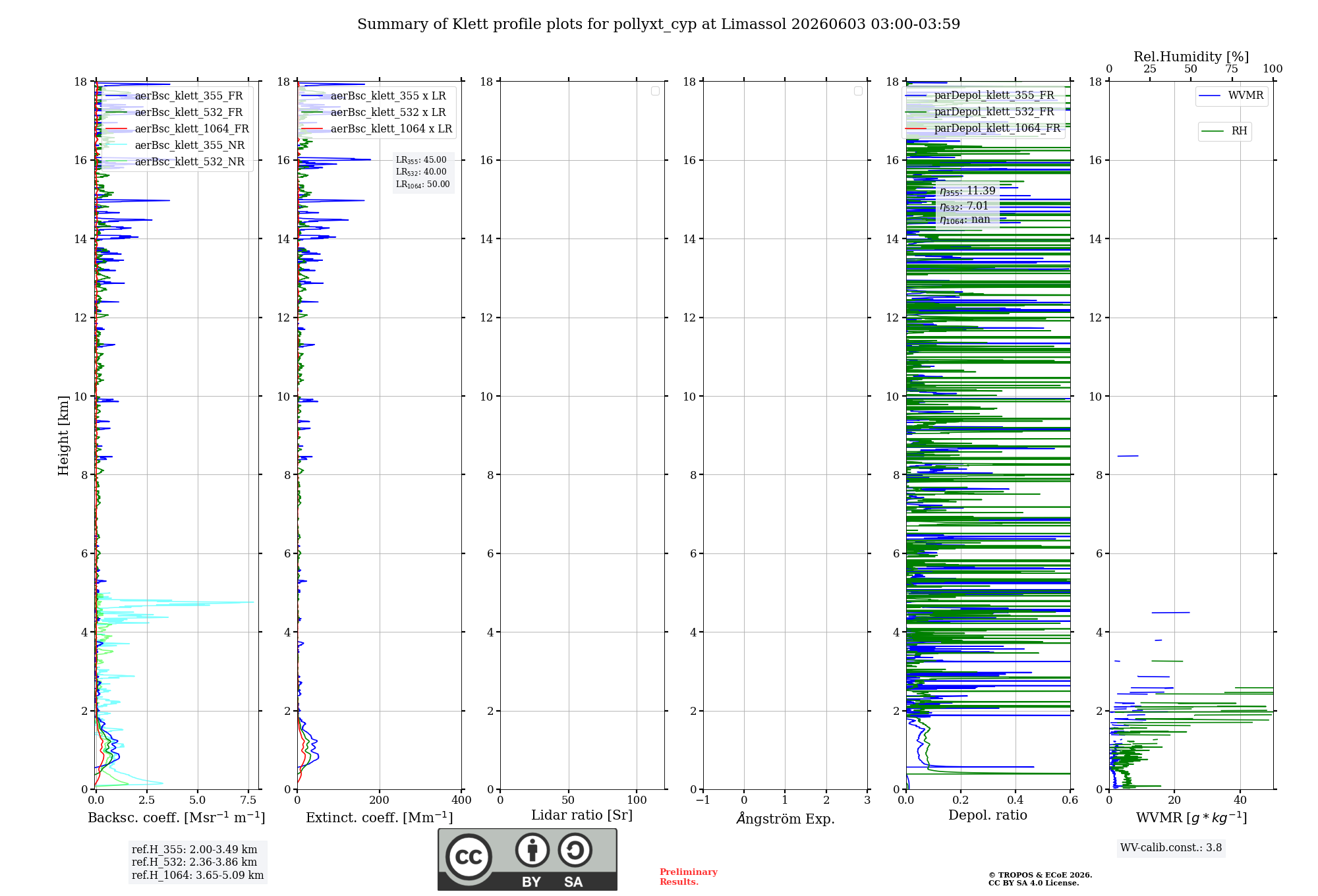Click the TROPOS & ECoE 2026 copyright text
The width and height of the screenshot is (1318, 896).
click(x=1041, y=875)
